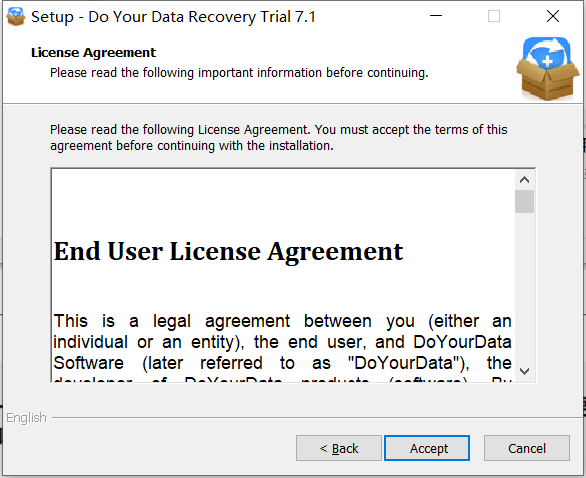Click the Do Your Data installer box logo
Image resolution: width=586 pixels, height=478 pixels.
pos(548,69)
